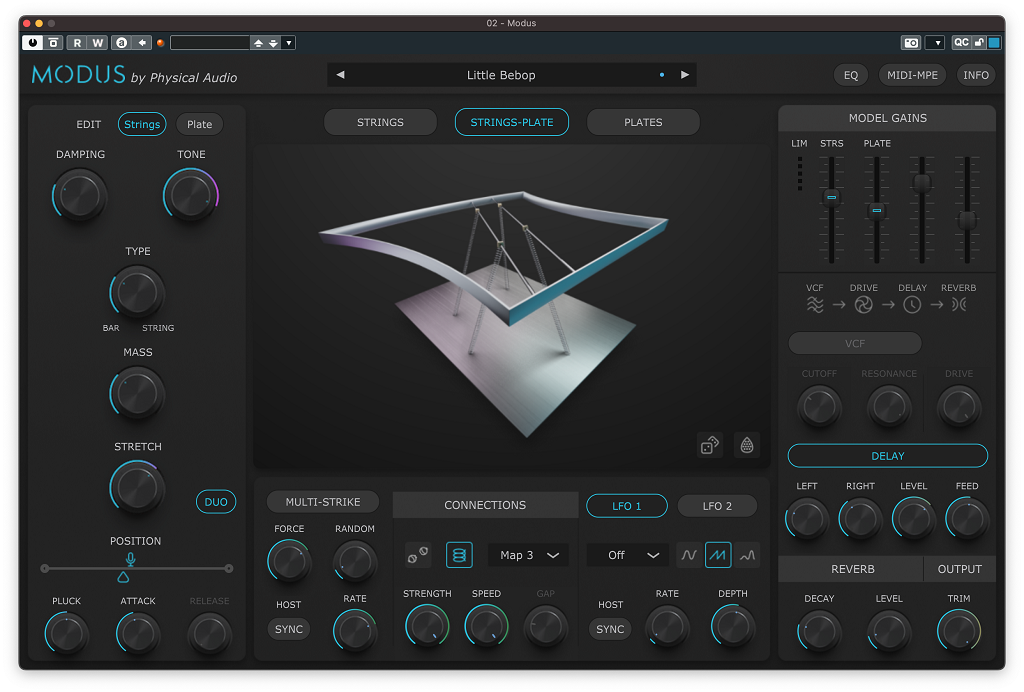
Task: Toggle the MULTI-STRIKE button
Action: [323, 502]
